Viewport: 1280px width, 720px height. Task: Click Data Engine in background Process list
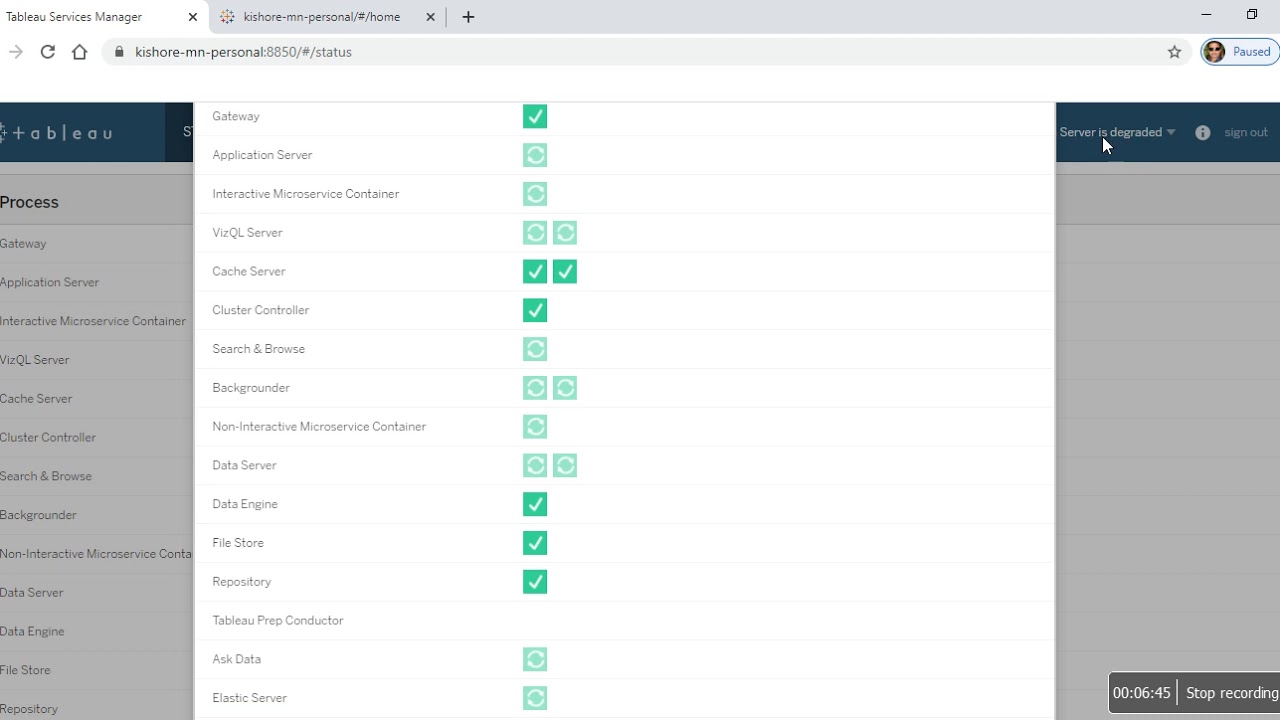[32, 632]
